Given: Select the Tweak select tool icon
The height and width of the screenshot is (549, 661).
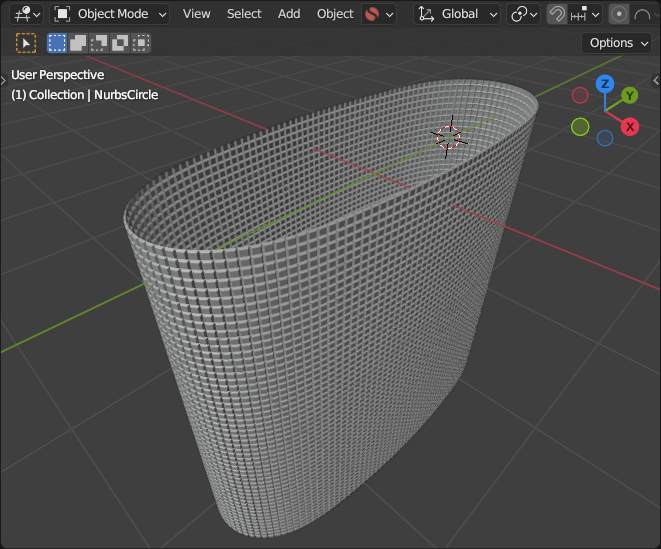Looking at the screenshot, I should (26, 43).
